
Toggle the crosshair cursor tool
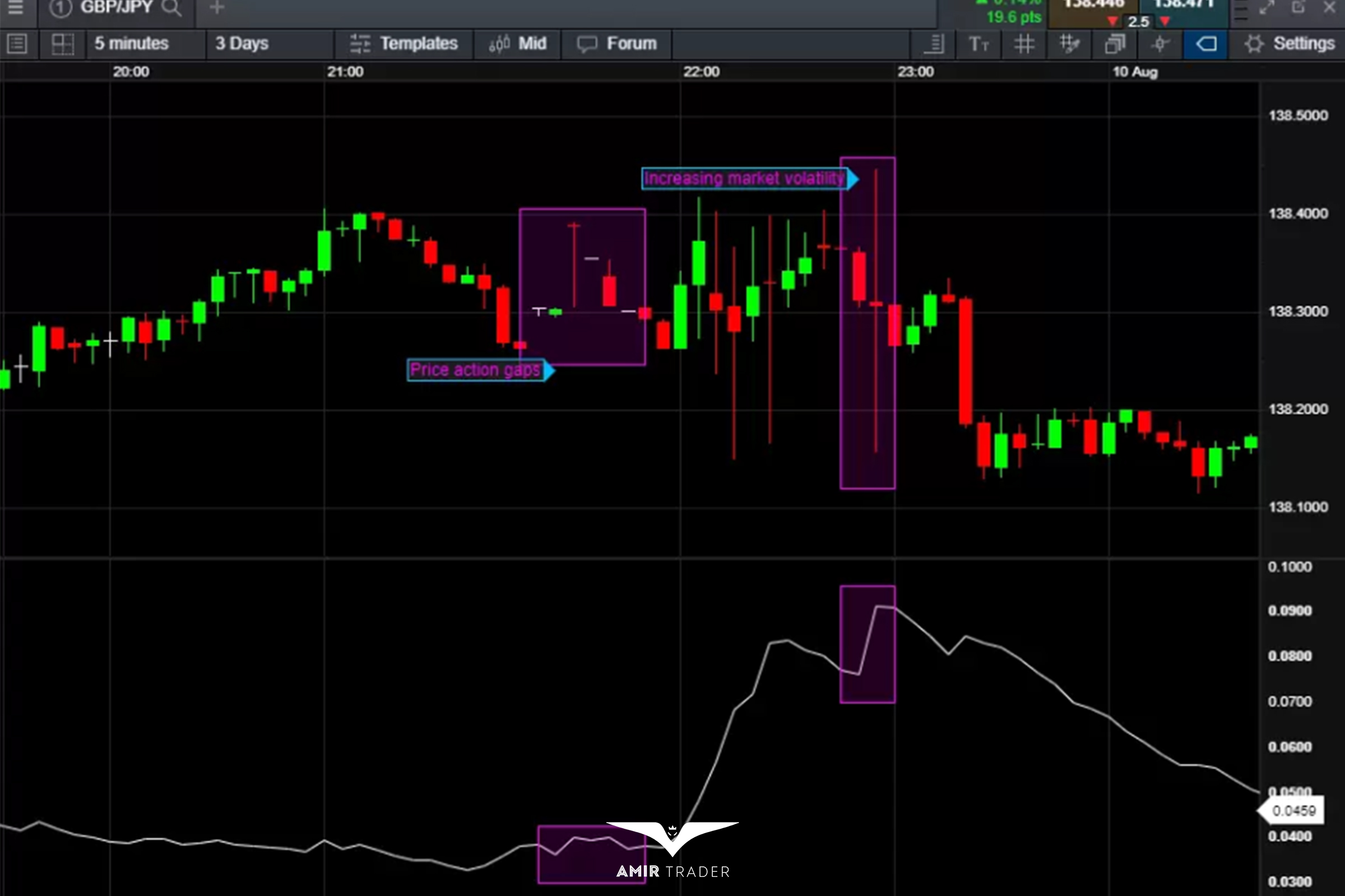point(1160,44)
